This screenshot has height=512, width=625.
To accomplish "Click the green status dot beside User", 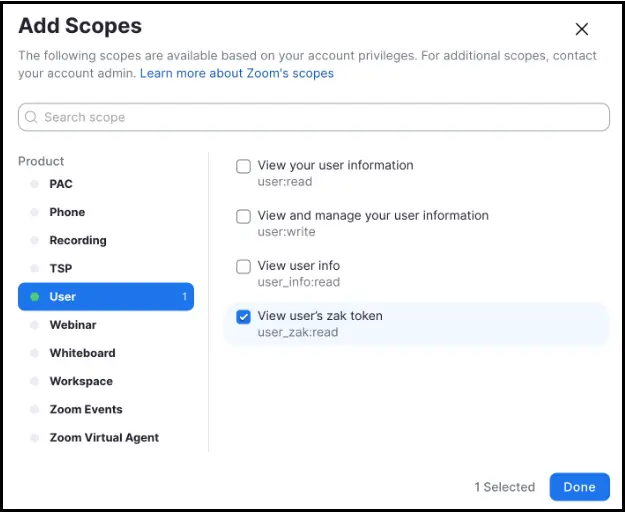I will tap(35, 297).
